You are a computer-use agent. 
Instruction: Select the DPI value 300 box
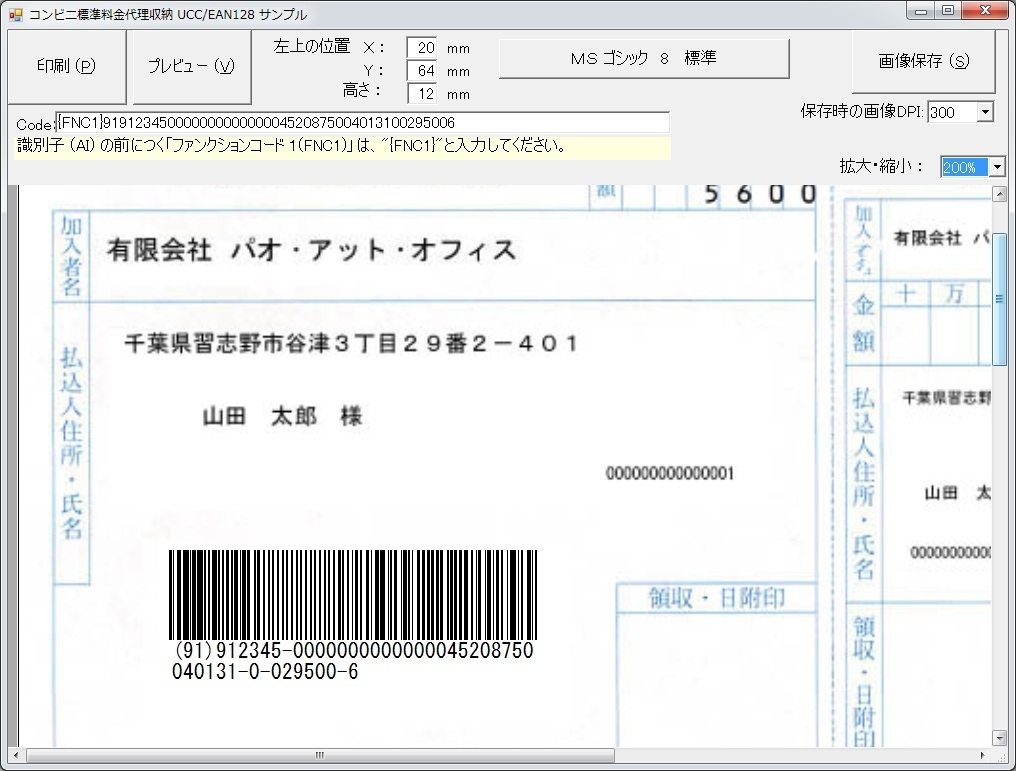[952, 112]
